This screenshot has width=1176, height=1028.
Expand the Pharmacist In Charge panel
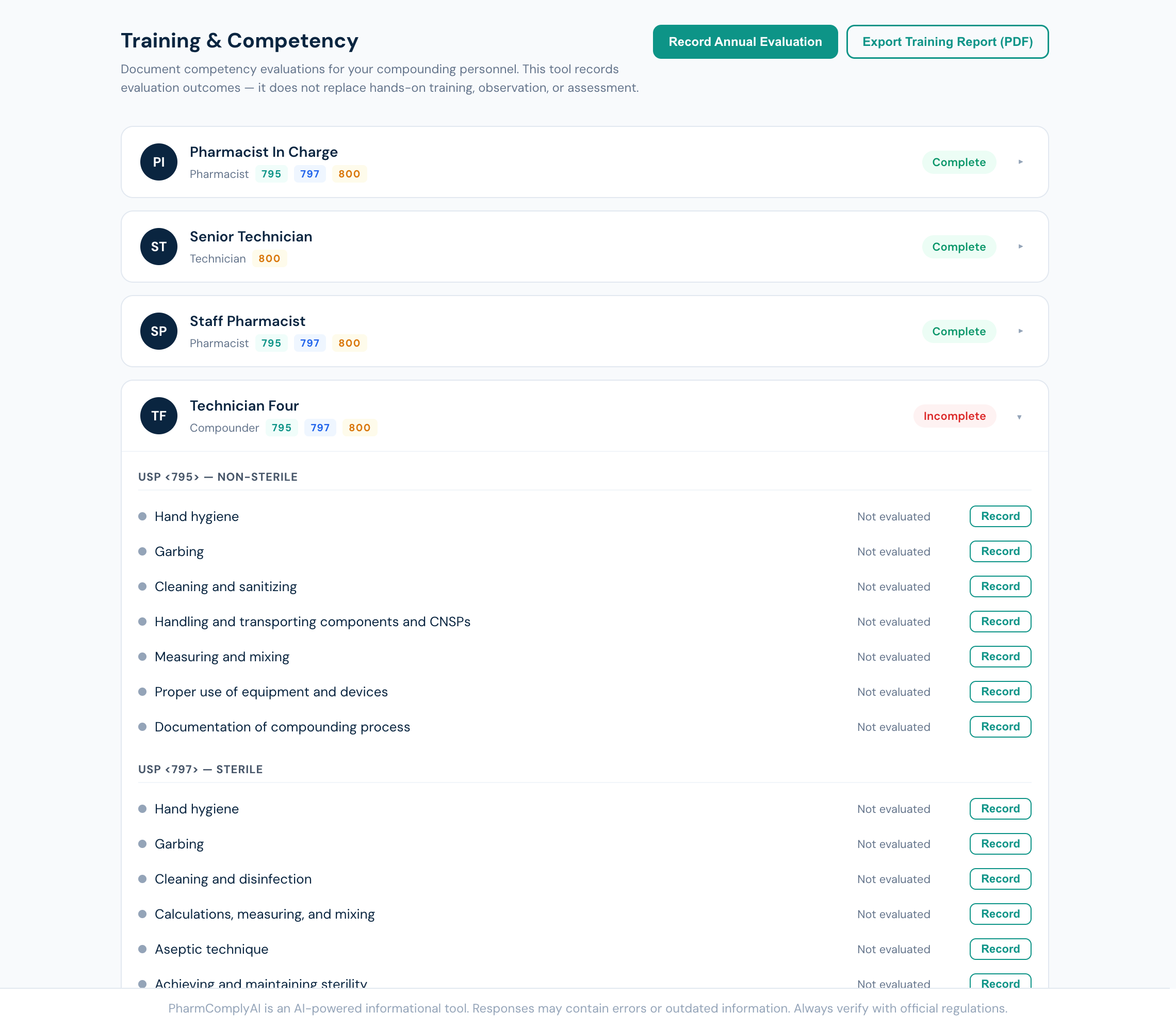1021,162
